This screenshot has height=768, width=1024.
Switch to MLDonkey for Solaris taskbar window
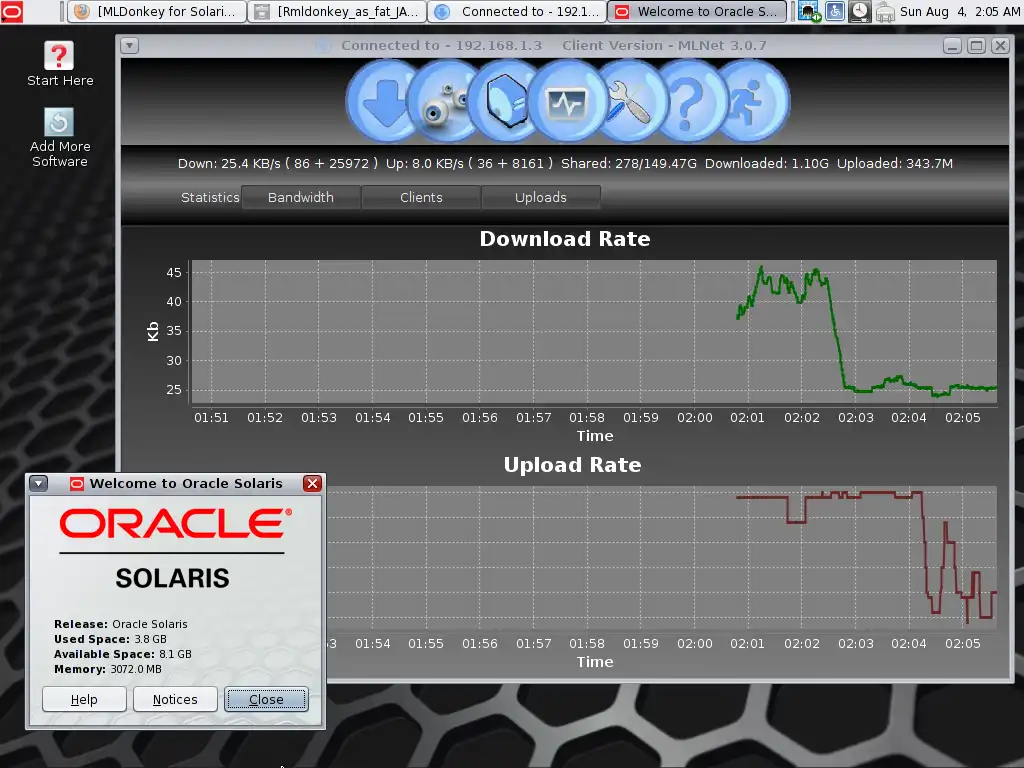157,12
